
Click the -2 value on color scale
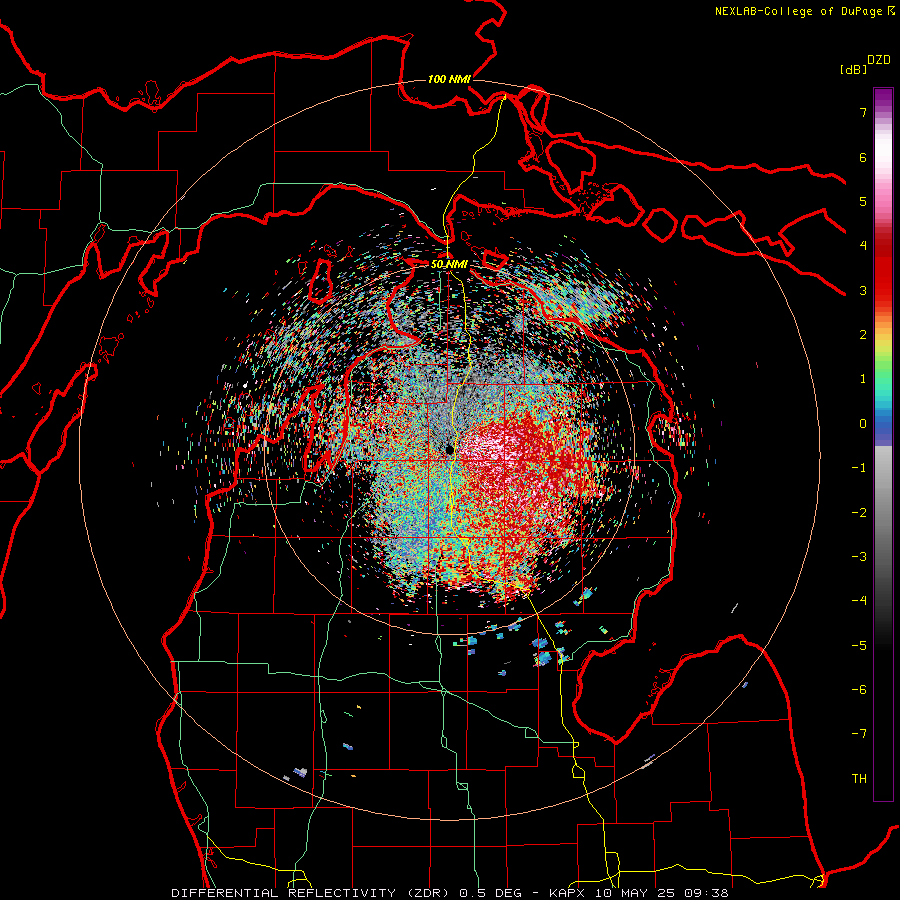point(859,513)
